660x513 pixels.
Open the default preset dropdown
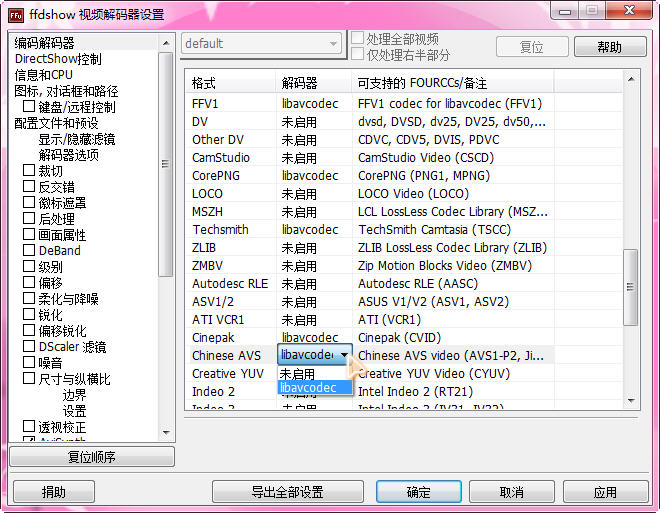click(x=261, y=43)
